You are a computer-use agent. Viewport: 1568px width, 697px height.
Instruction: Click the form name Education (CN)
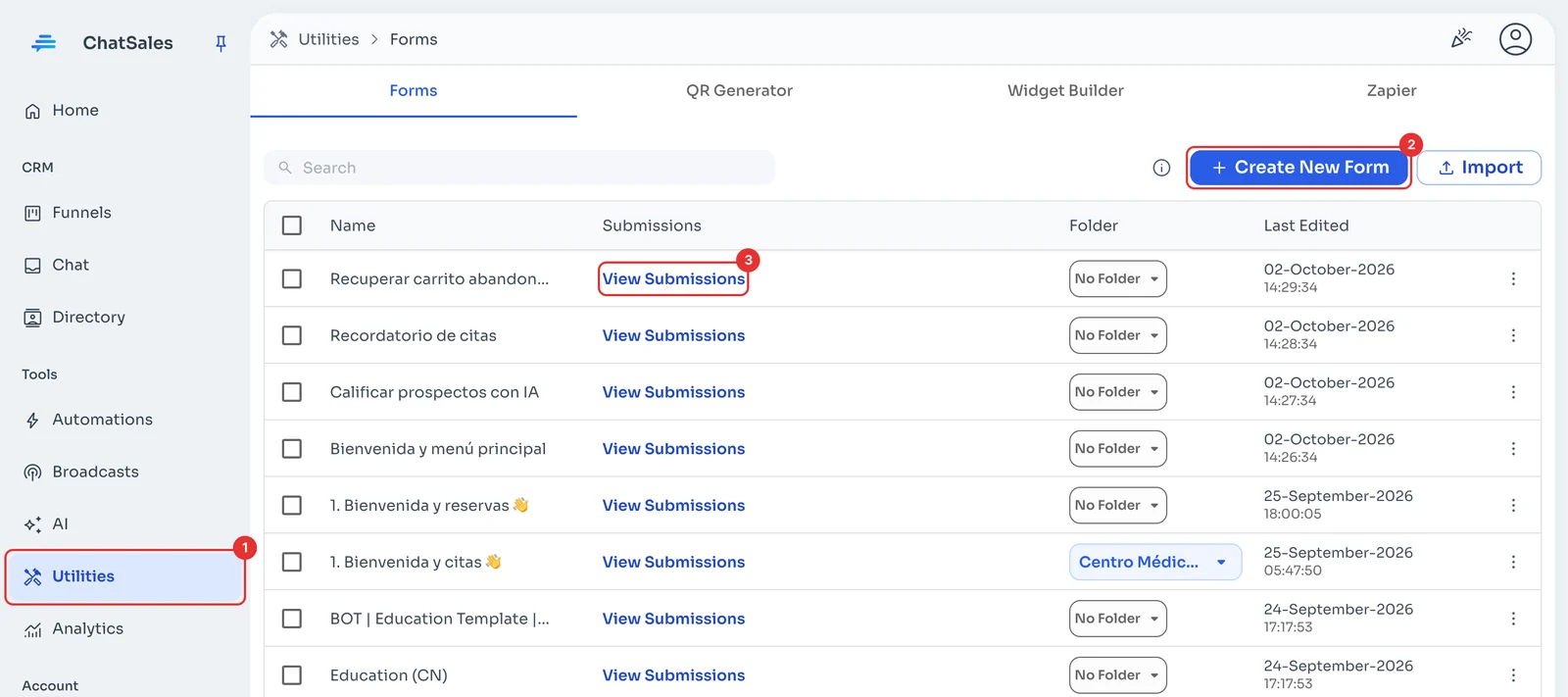click(389, 675)
